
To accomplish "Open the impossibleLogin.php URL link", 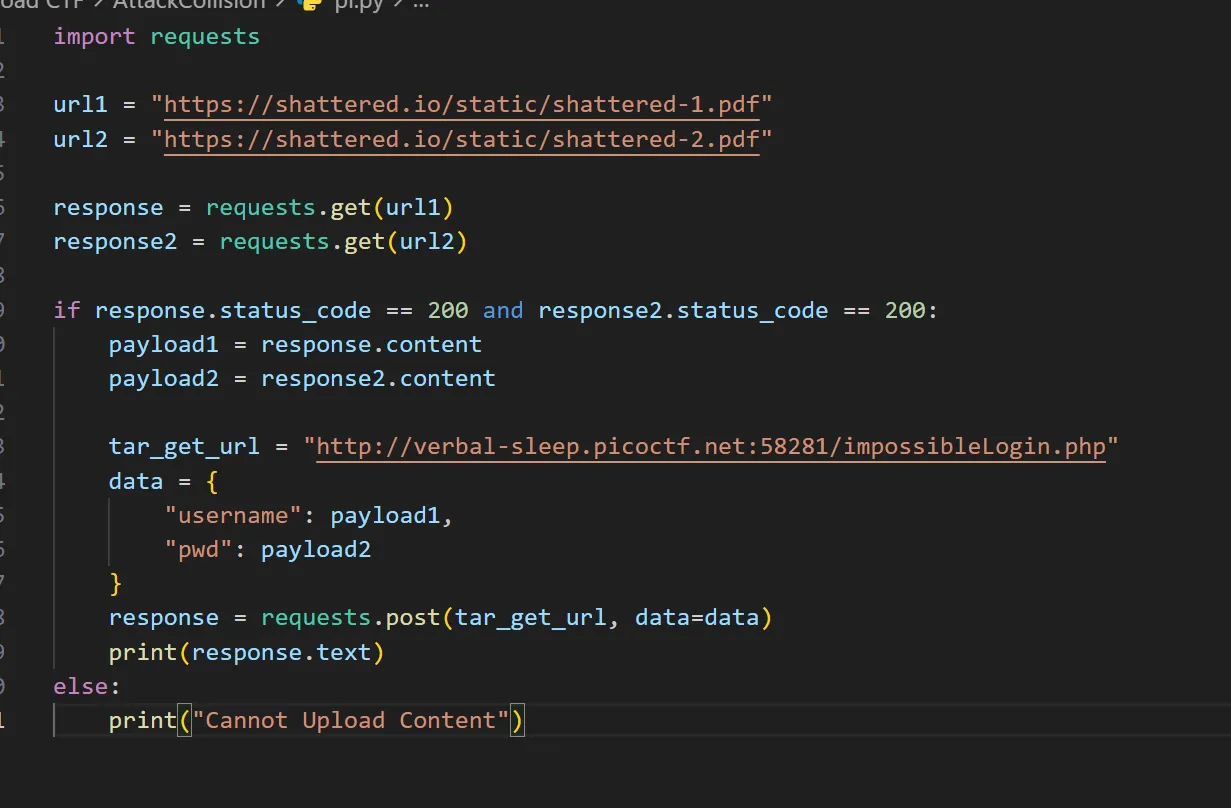I will 711,446.
